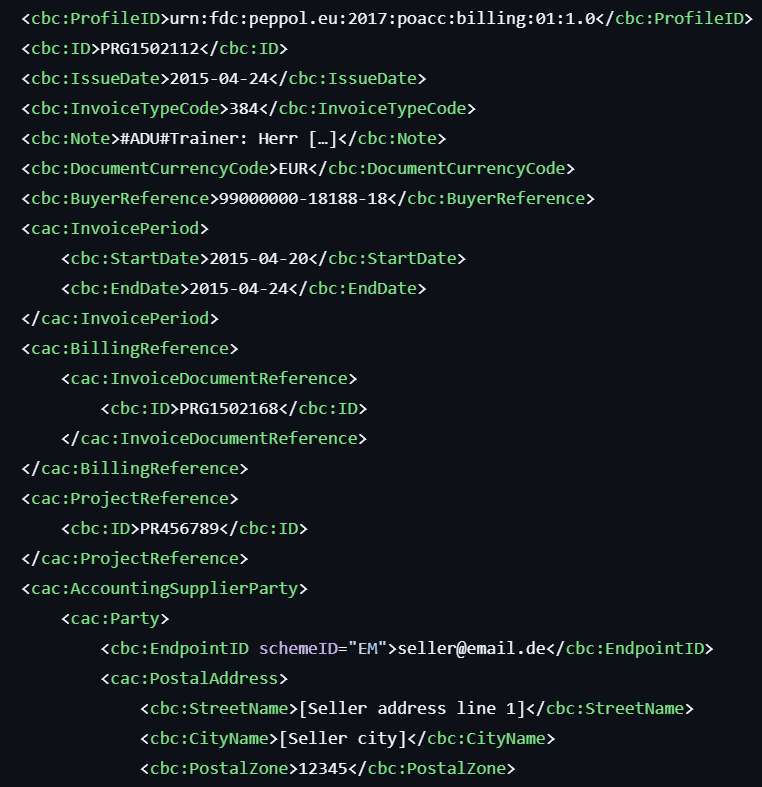Click the schemeID attribute on EndpointID
Viewport: 762px width, 787px height.
[299, 648]
